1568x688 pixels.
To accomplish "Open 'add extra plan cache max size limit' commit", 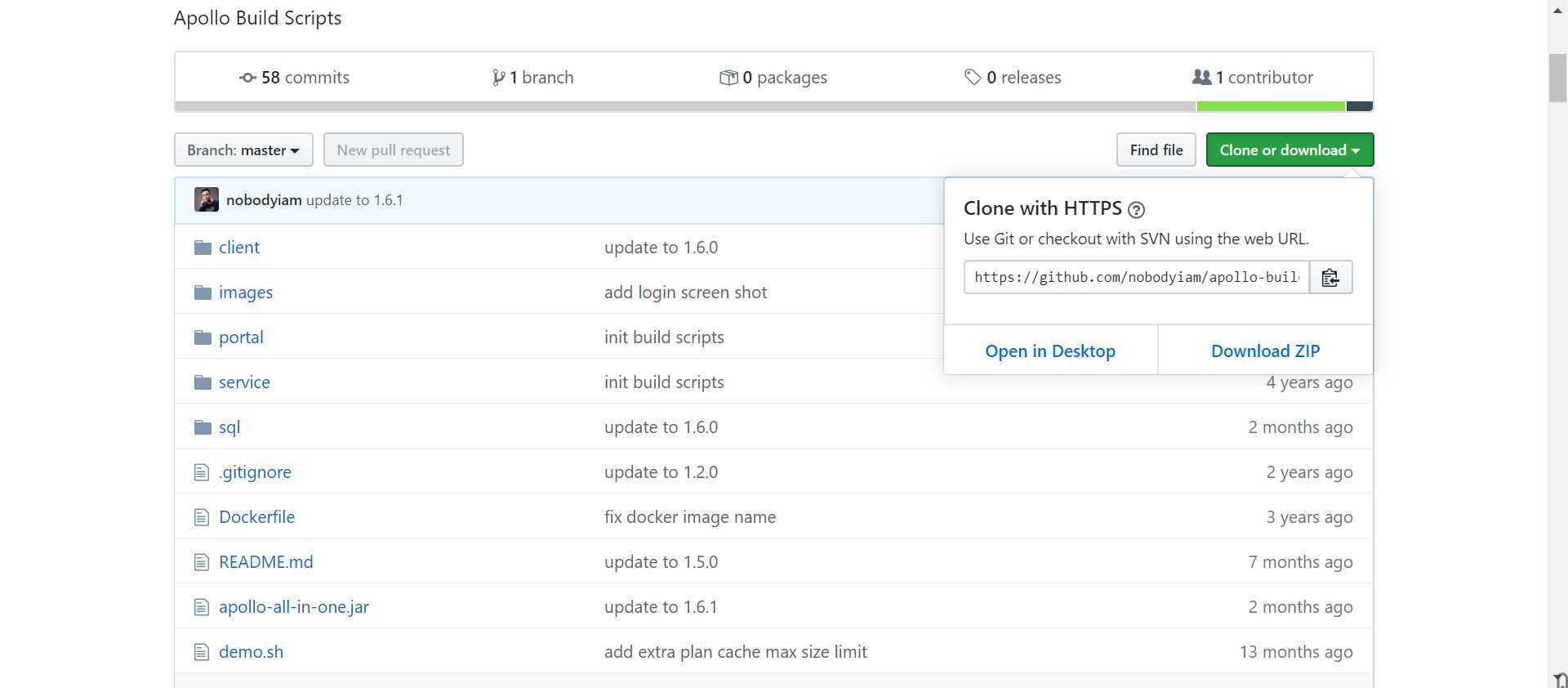I will pos(736,652).
